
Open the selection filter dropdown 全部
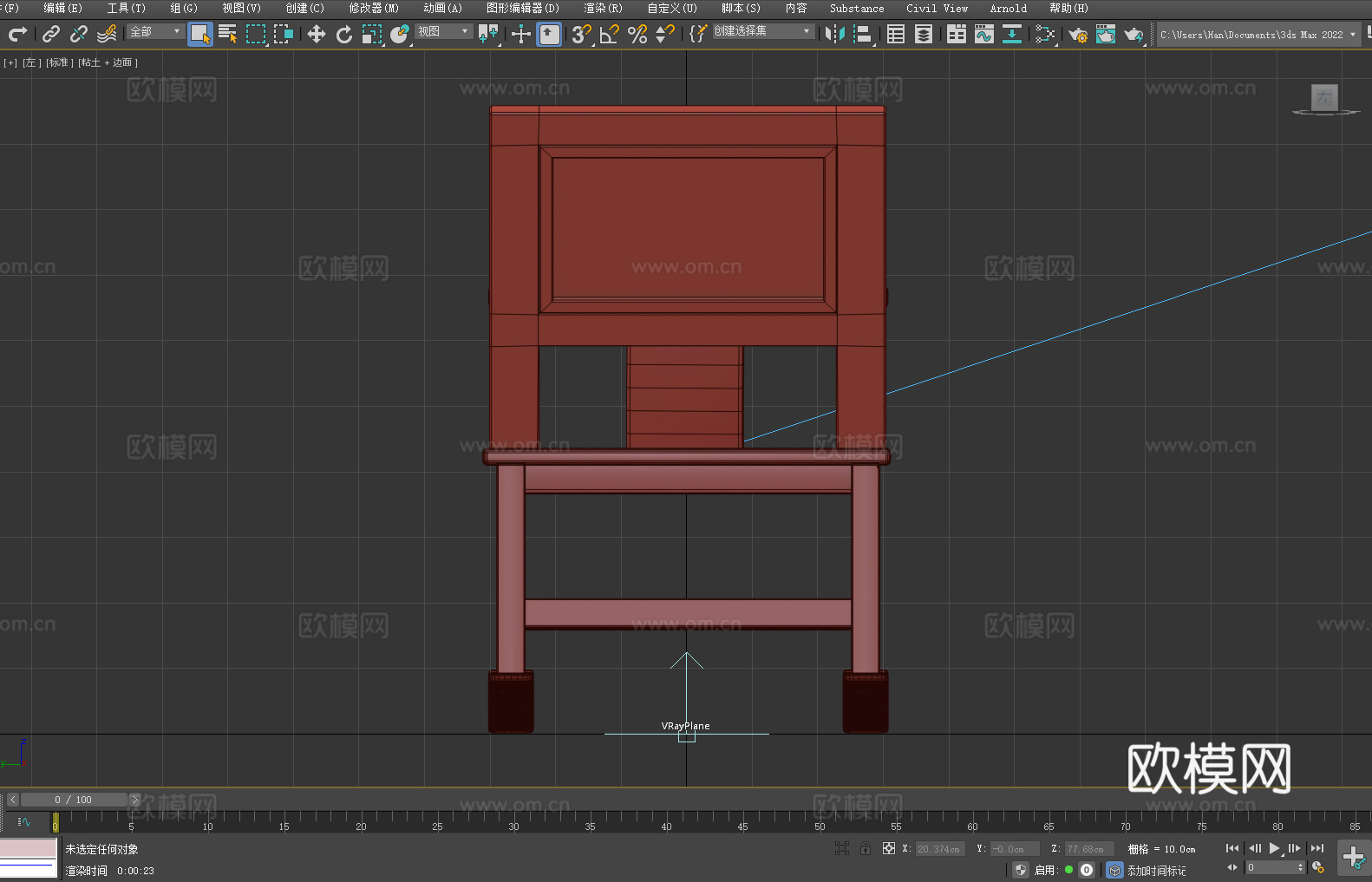155,31
